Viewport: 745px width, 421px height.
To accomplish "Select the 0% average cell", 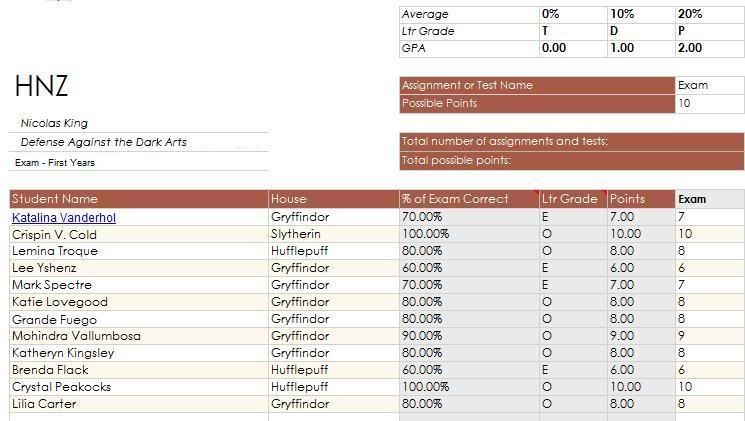I will click(573, 14).
